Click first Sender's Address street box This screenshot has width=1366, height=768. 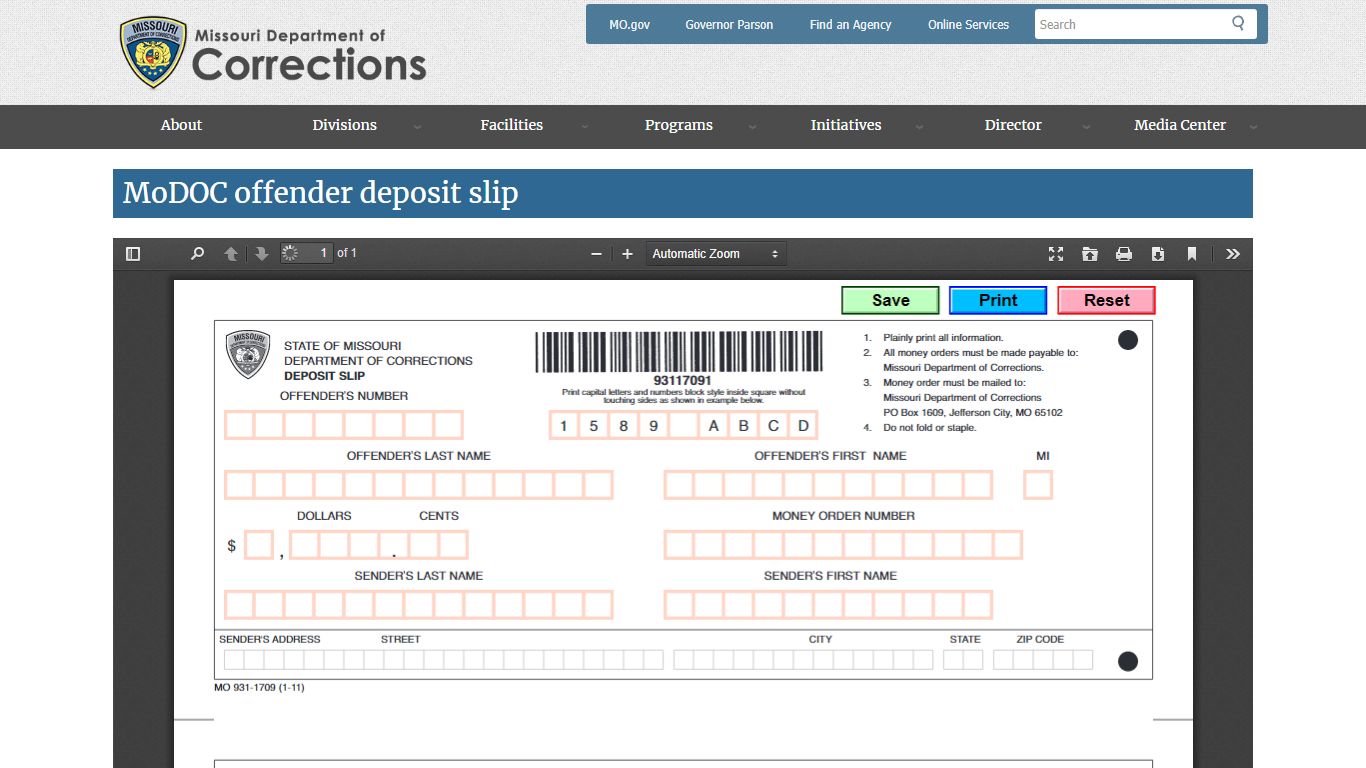(234, 660)
